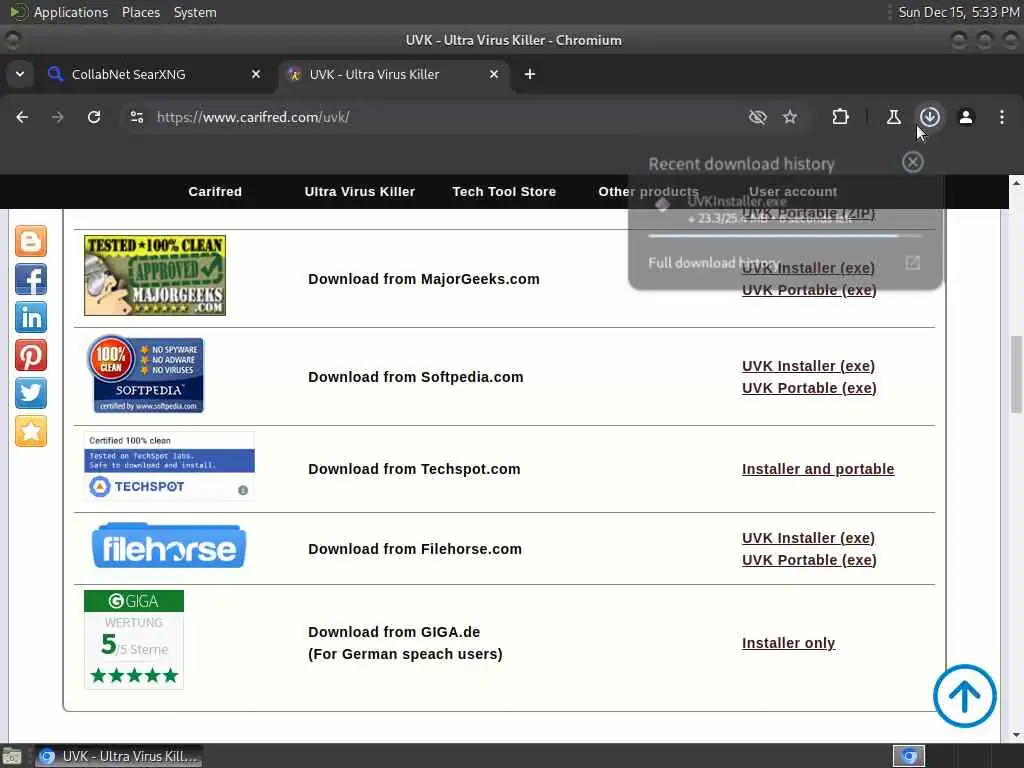
Task: Switch to the CollabNet SearXNG tab
Action: click(x=155, y=74)
